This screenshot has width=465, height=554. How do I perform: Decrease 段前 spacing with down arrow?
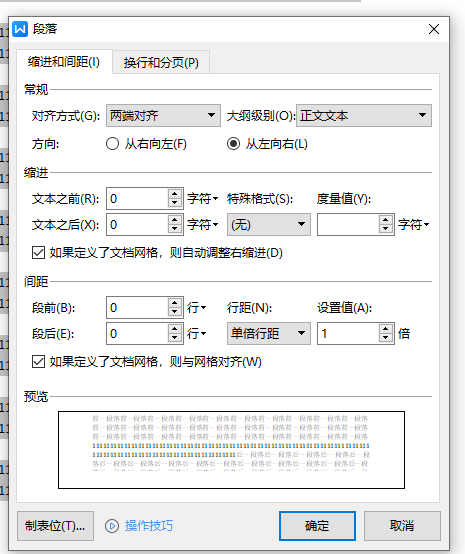pyautogui.click(x=175, y=312)
